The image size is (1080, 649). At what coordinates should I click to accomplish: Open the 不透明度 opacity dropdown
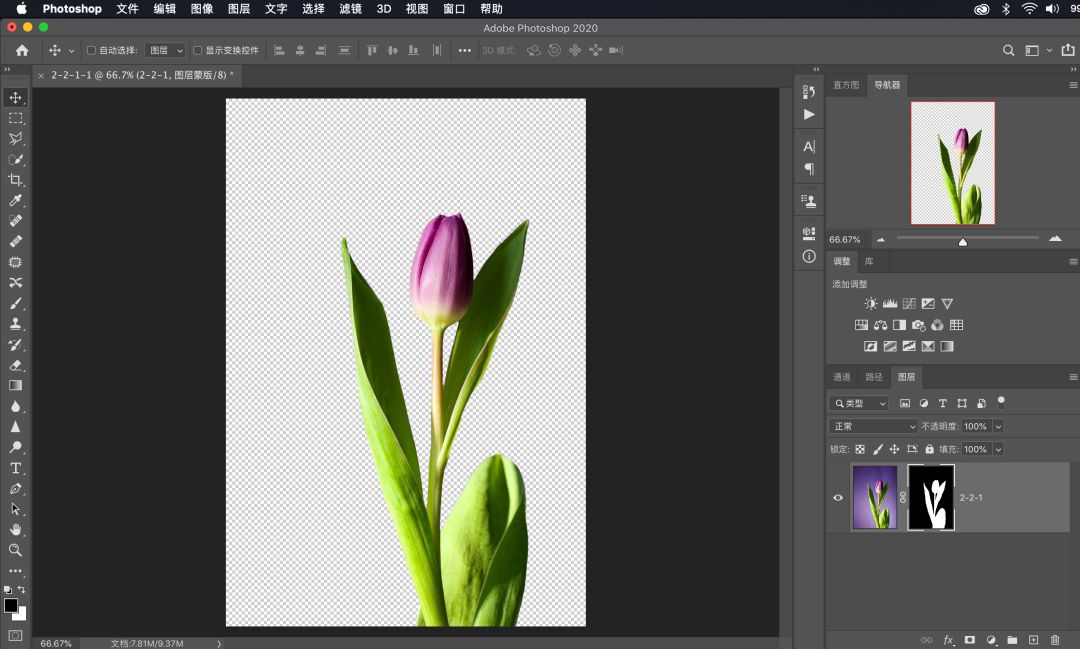[x=997, y=425]
